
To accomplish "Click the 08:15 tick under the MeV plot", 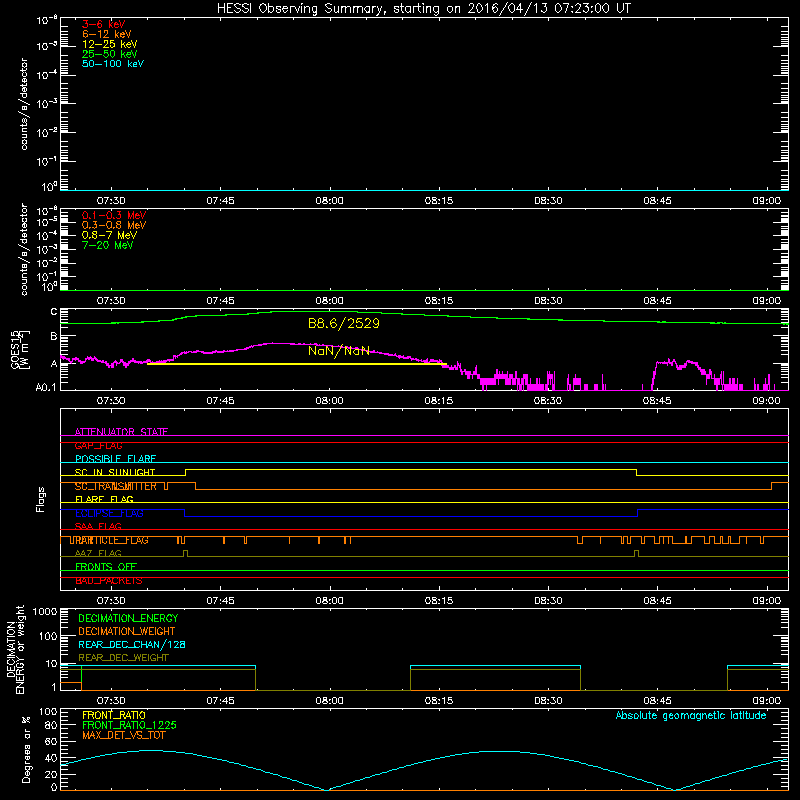I will [x=439, y=301].
